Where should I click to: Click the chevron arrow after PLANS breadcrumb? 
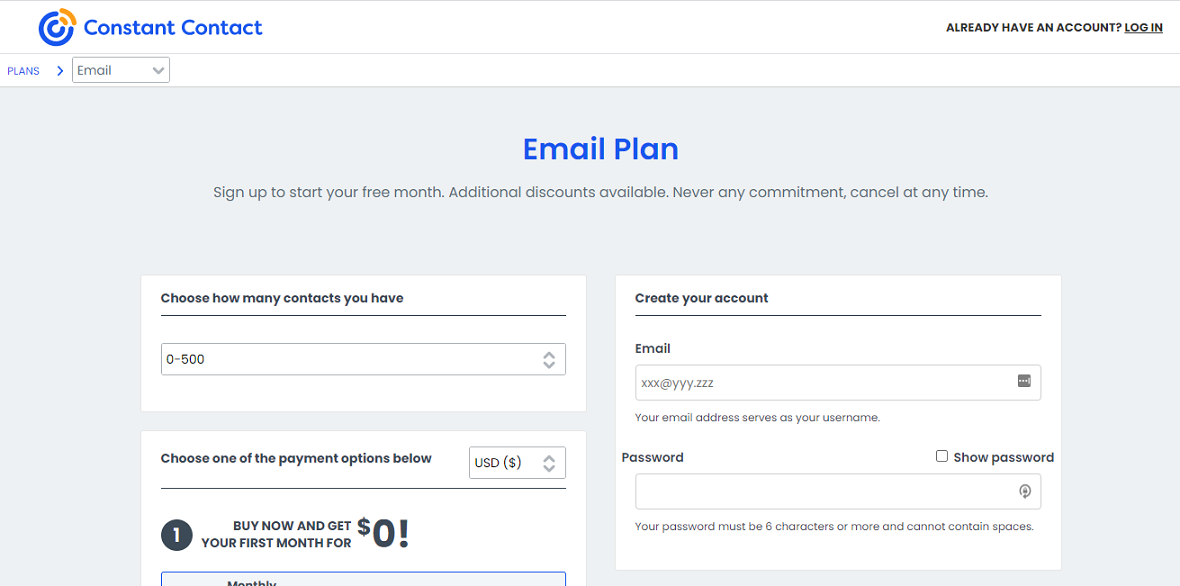pos(59,70)
